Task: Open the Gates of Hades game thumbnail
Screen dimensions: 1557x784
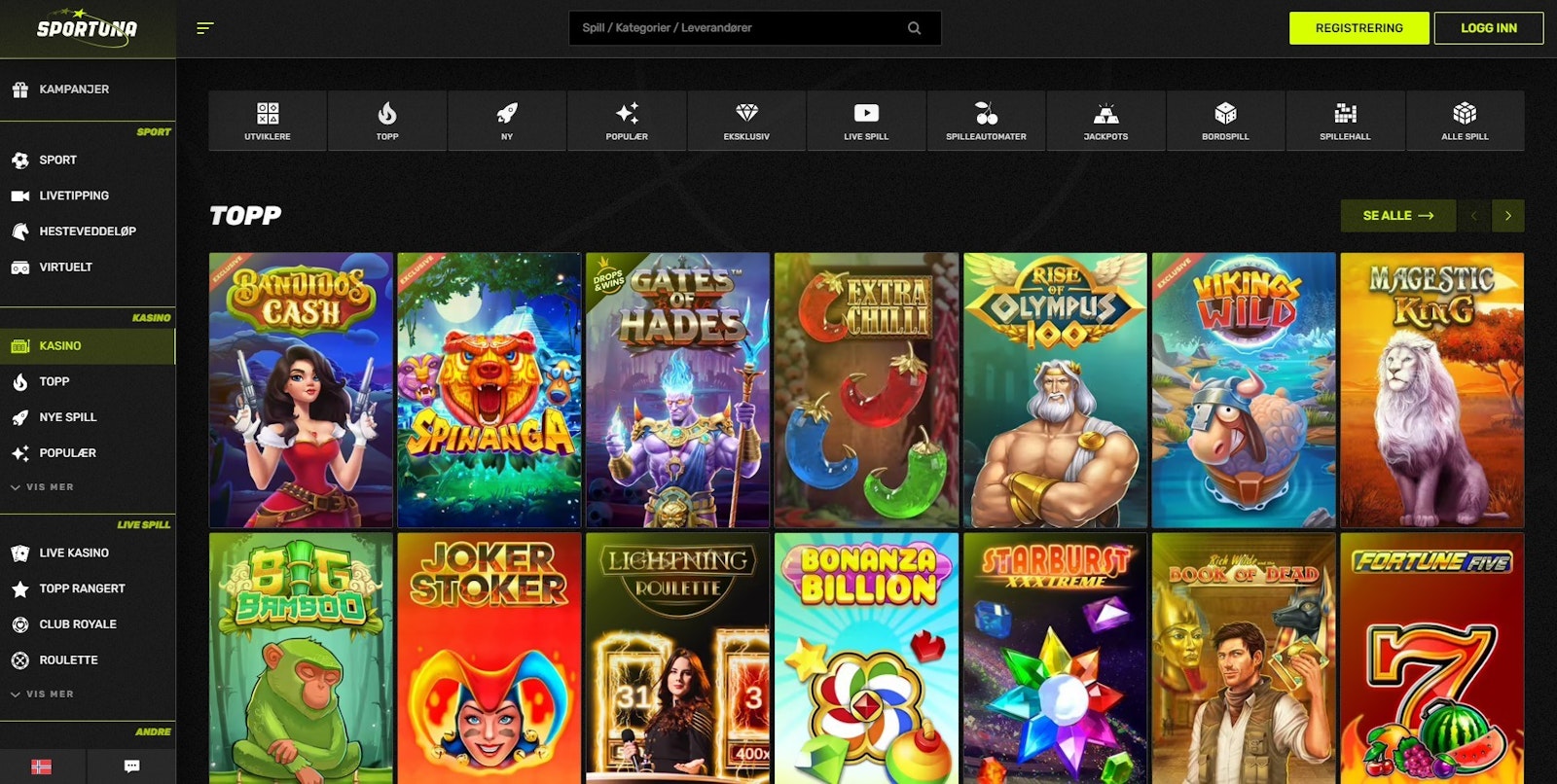Action: pyautogui.click(x=677, y=389)
